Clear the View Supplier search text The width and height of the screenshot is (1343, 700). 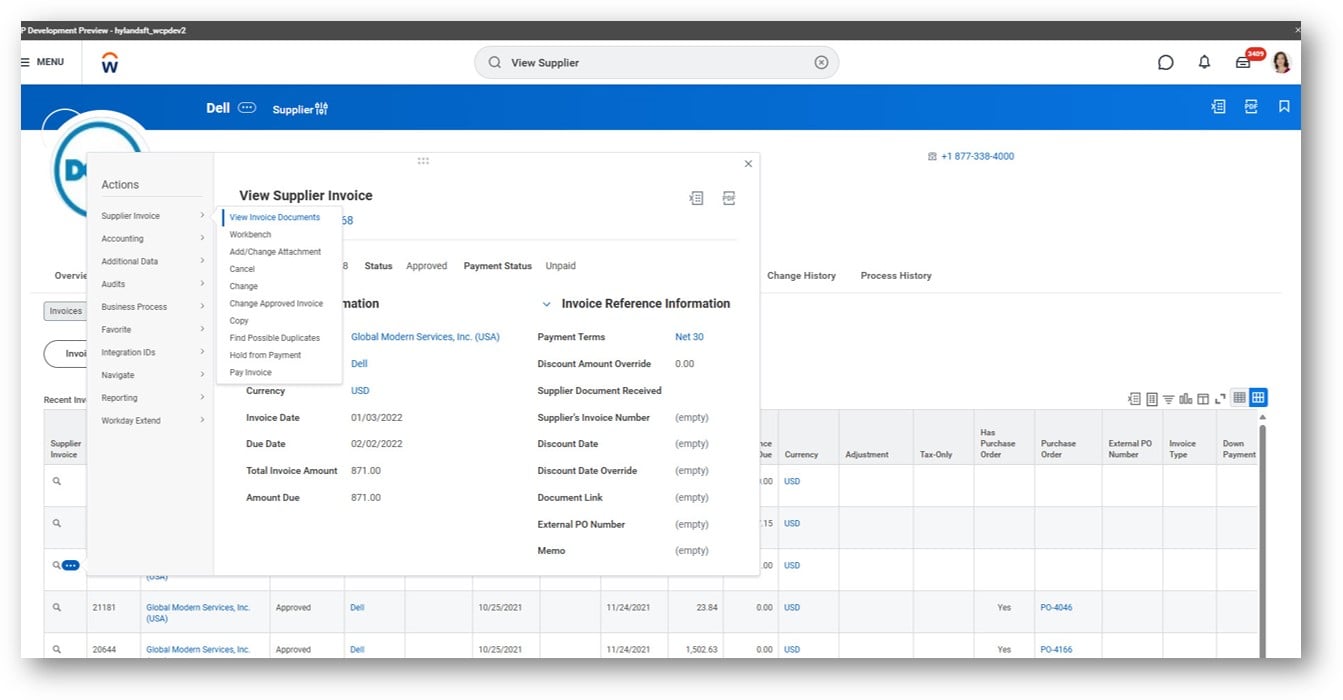821,62
